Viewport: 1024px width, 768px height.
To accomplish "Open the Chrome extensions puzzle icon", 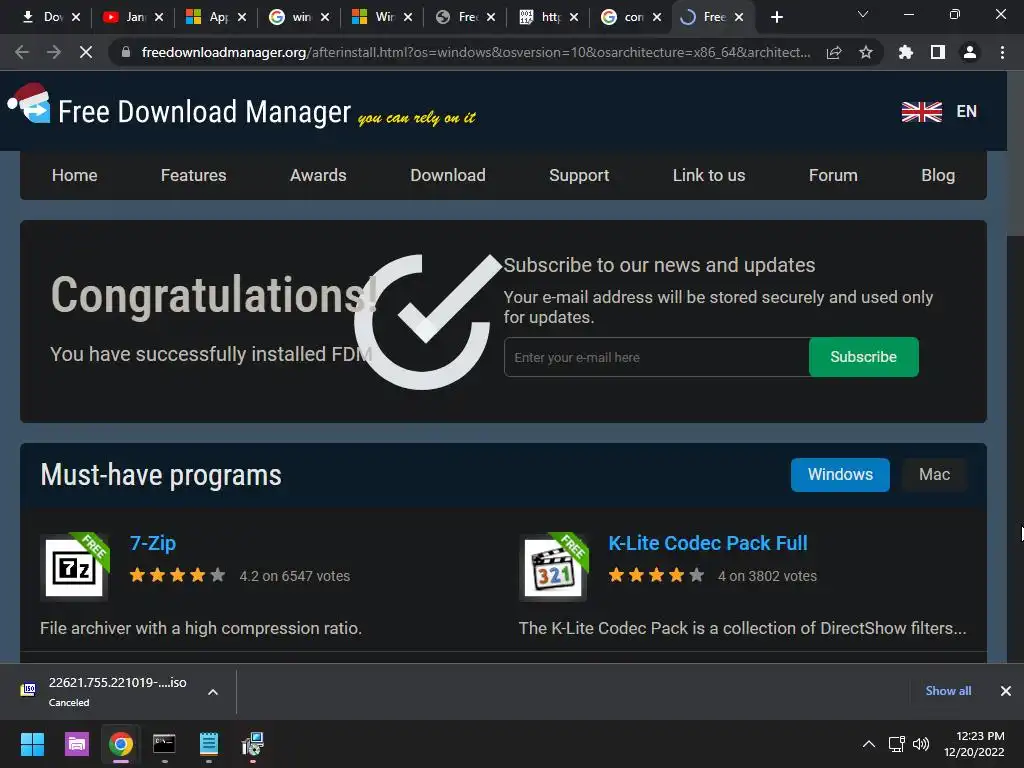I will pos(906,52).
